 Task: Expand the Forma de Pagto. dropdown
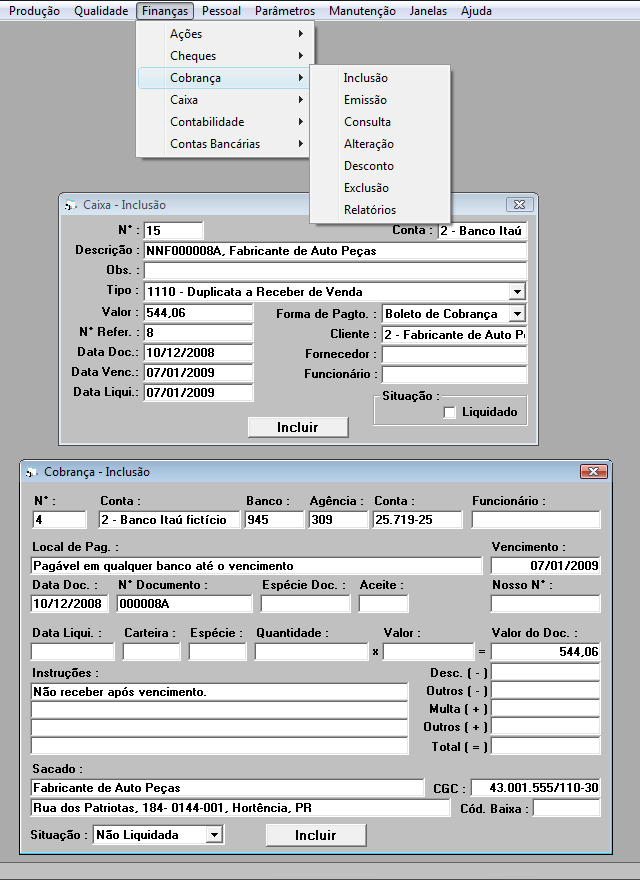pyautogui.click(x=516, y=314)
